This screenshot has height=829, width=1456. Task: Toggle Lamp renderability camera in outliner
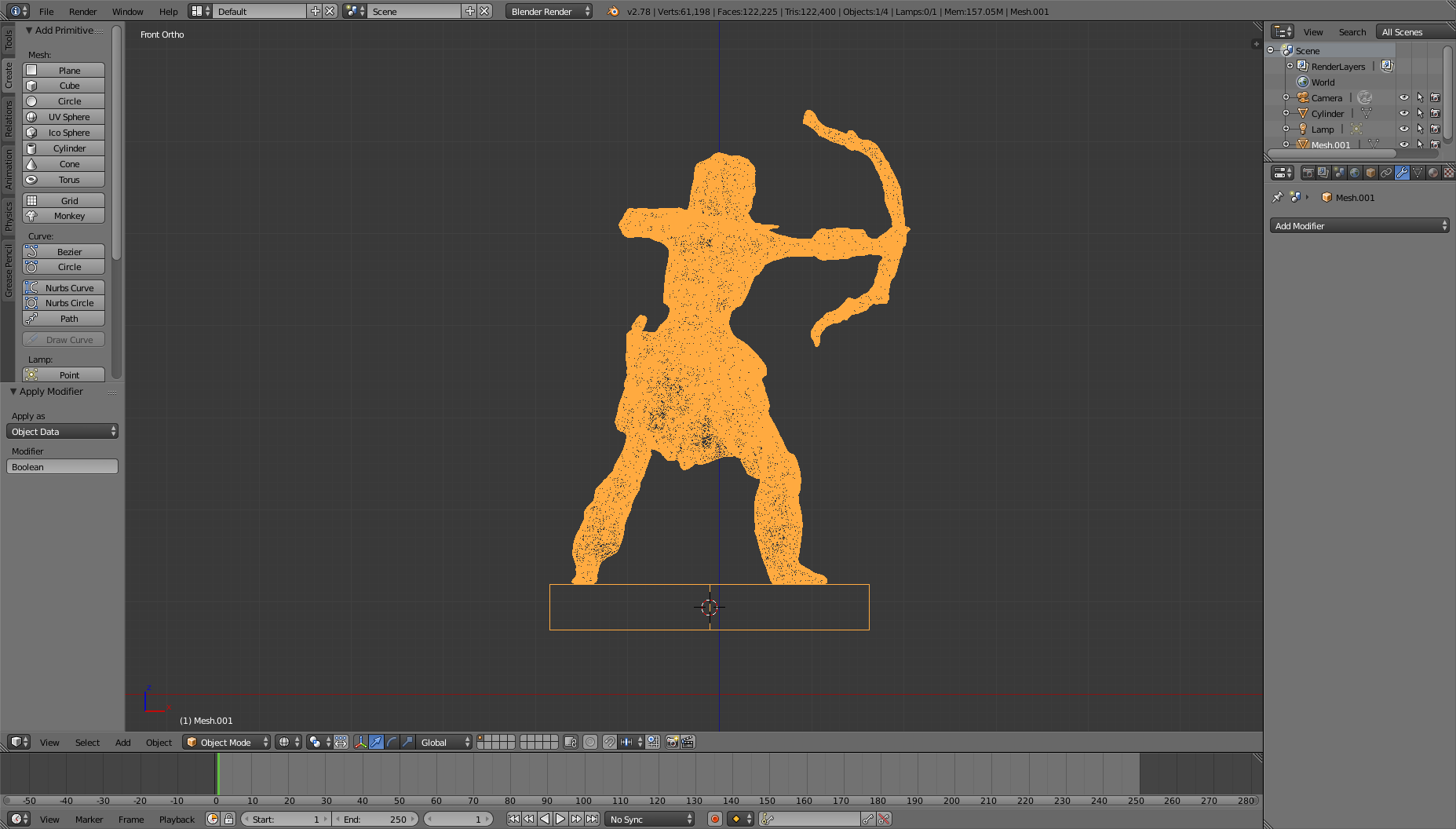[1436, 129]
